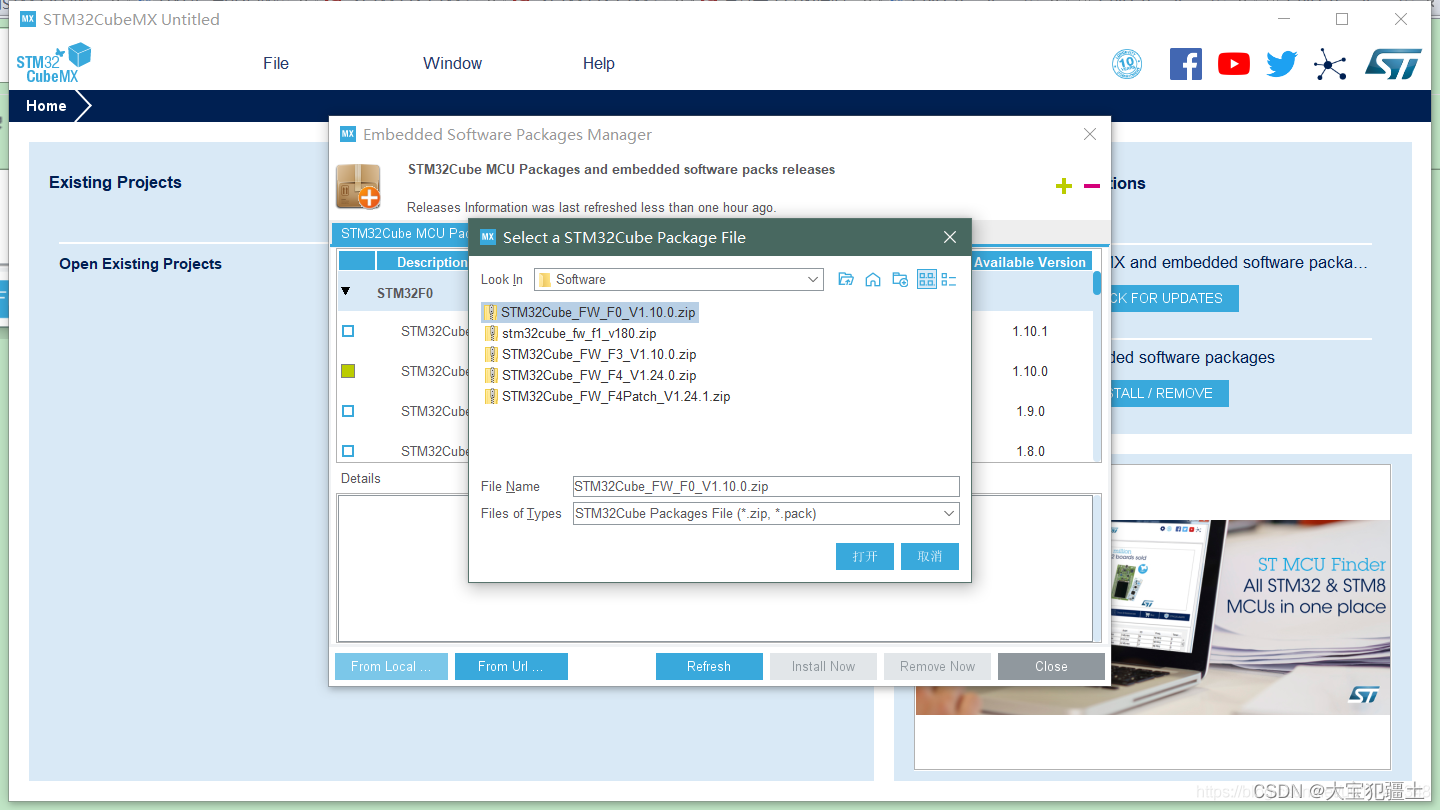Image resolution: width=1440 pixels, height=810 pixels.
Task: Toggle the installed 1.10.0 package checkbox
Action: pos(348,371)
